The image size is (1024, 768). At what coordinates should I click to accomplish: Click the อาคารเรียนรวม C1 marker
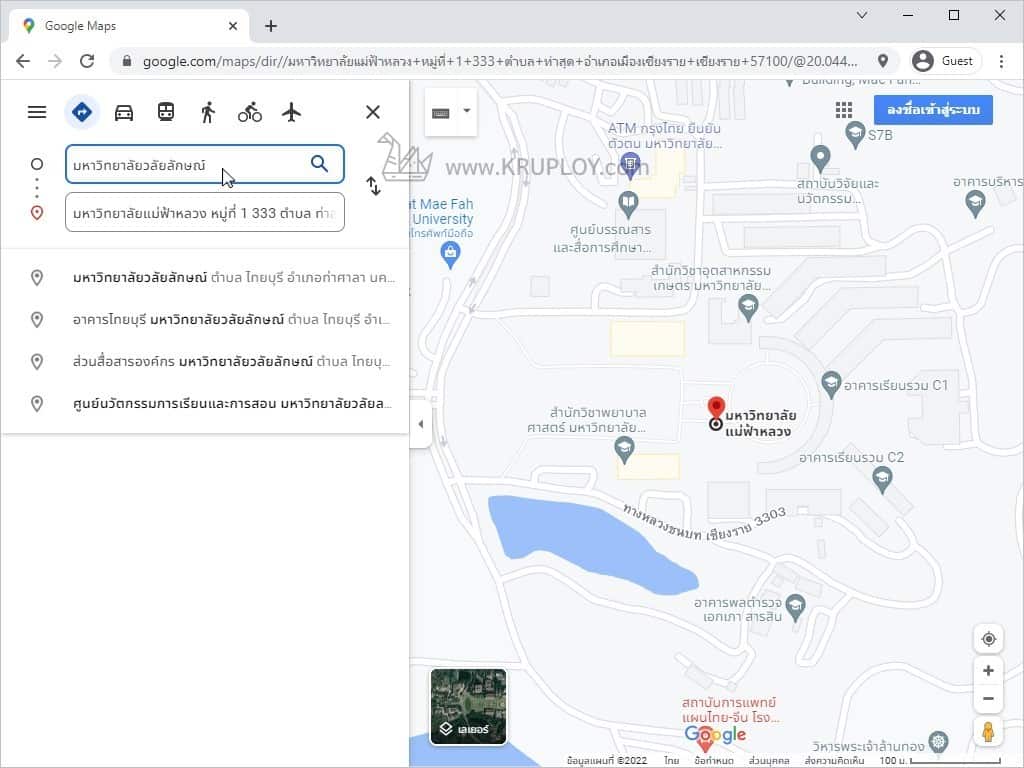[831, 384]
